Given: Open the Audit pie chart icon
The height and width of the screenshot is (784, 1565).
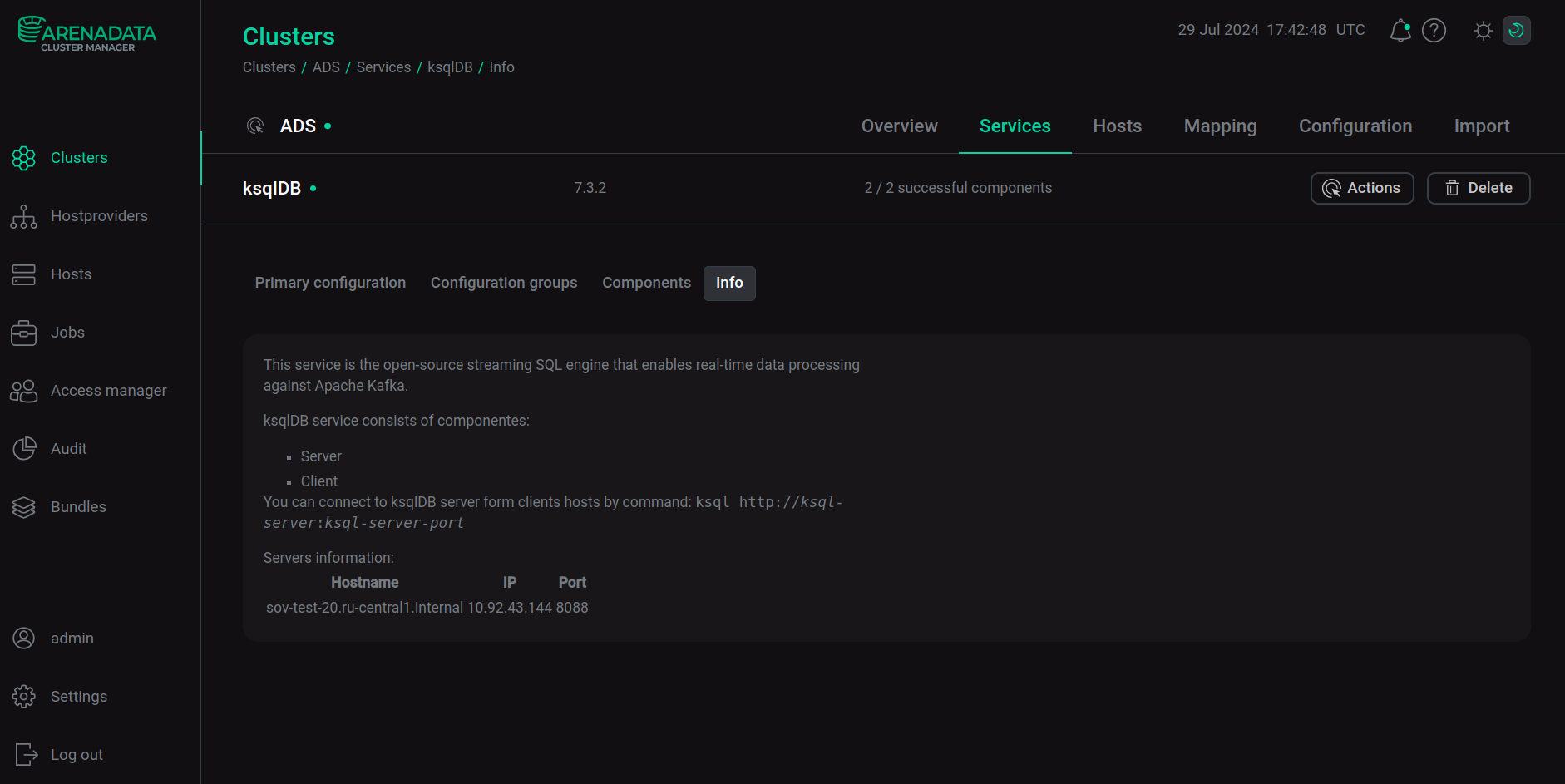Looking at the screenshot, I should click(x=24, y=449).
